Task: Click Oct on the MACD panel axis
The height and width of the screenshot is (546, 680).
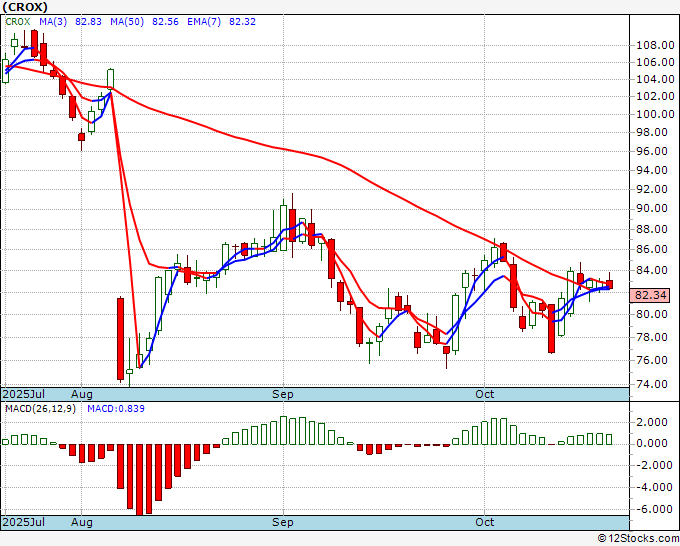Action: (484, 522)
